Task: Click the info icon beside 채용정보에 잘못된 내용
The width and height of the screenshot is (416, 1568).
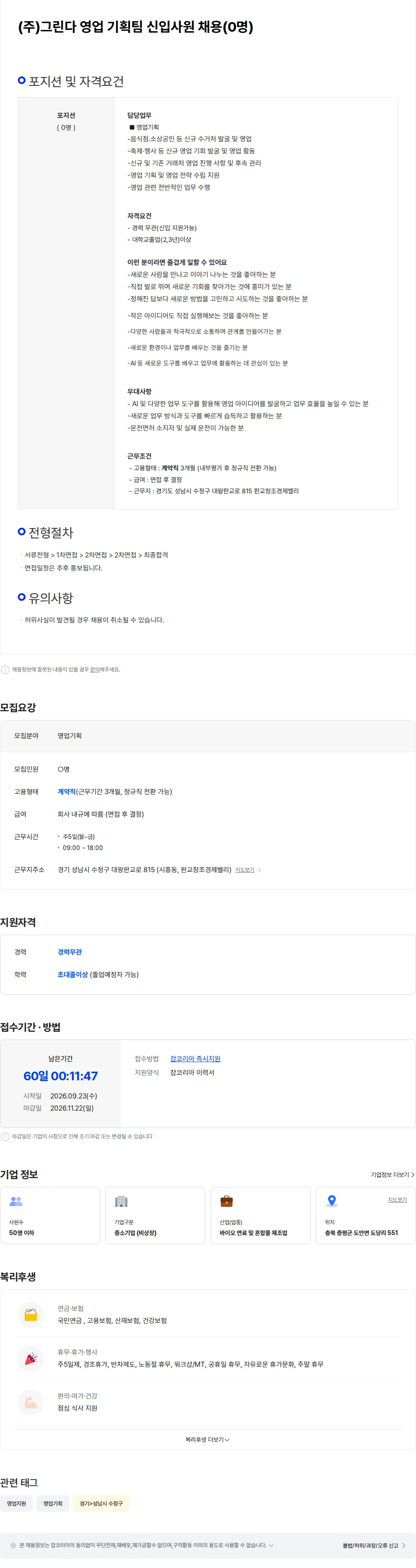Action: pos(5,670)
